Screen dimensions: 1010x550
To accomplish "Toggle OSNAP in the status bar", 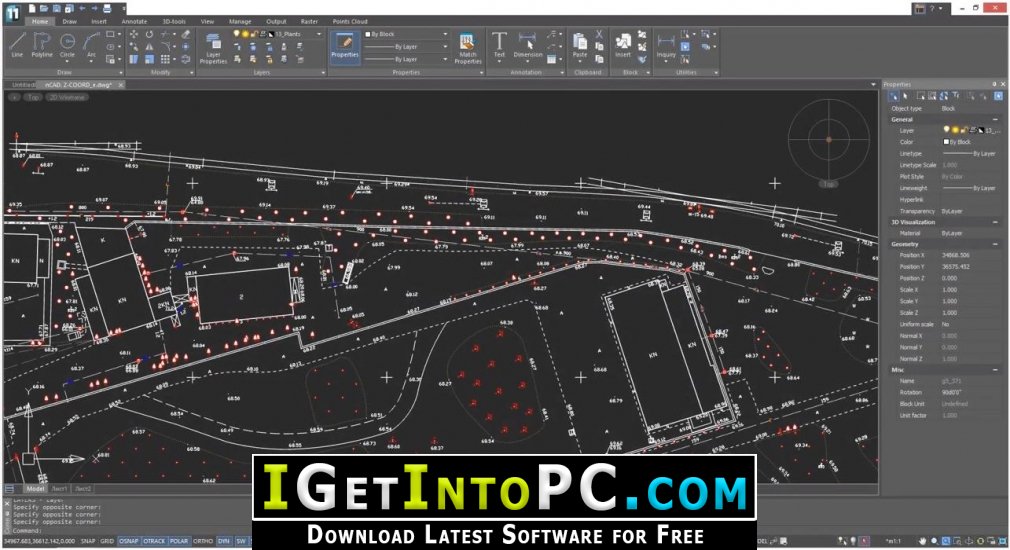I will (129, 541).
